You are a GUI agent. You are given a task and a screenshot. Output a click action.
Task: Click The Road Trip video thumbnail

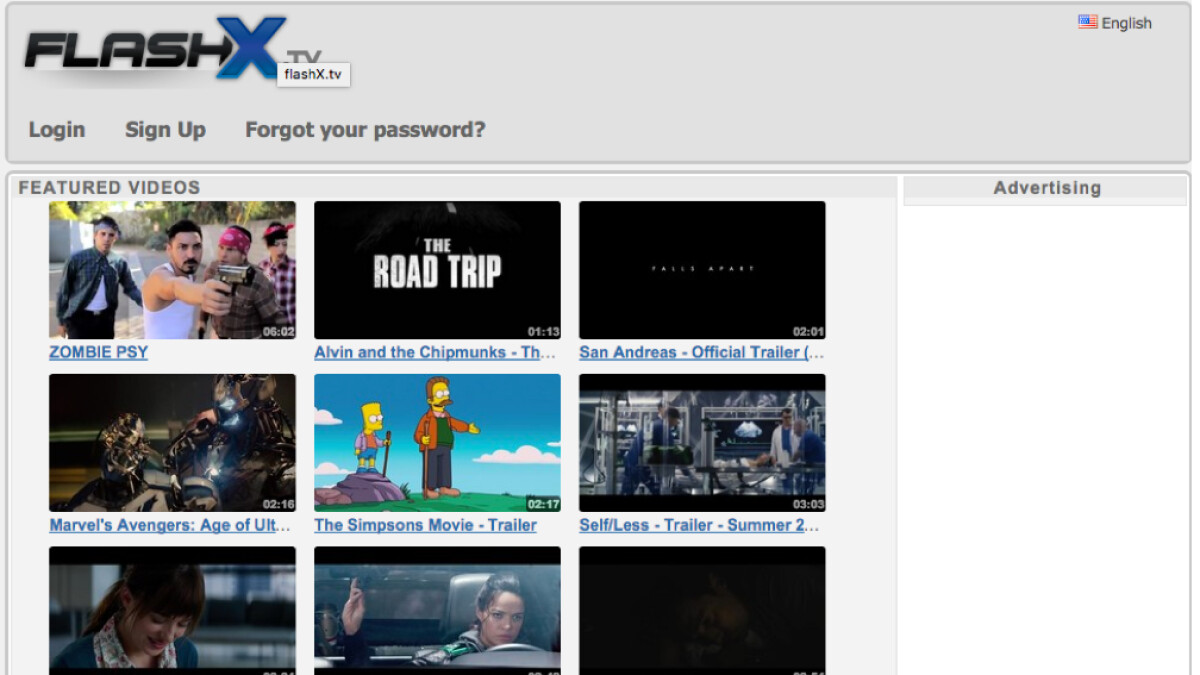click(x=437, y=269)
